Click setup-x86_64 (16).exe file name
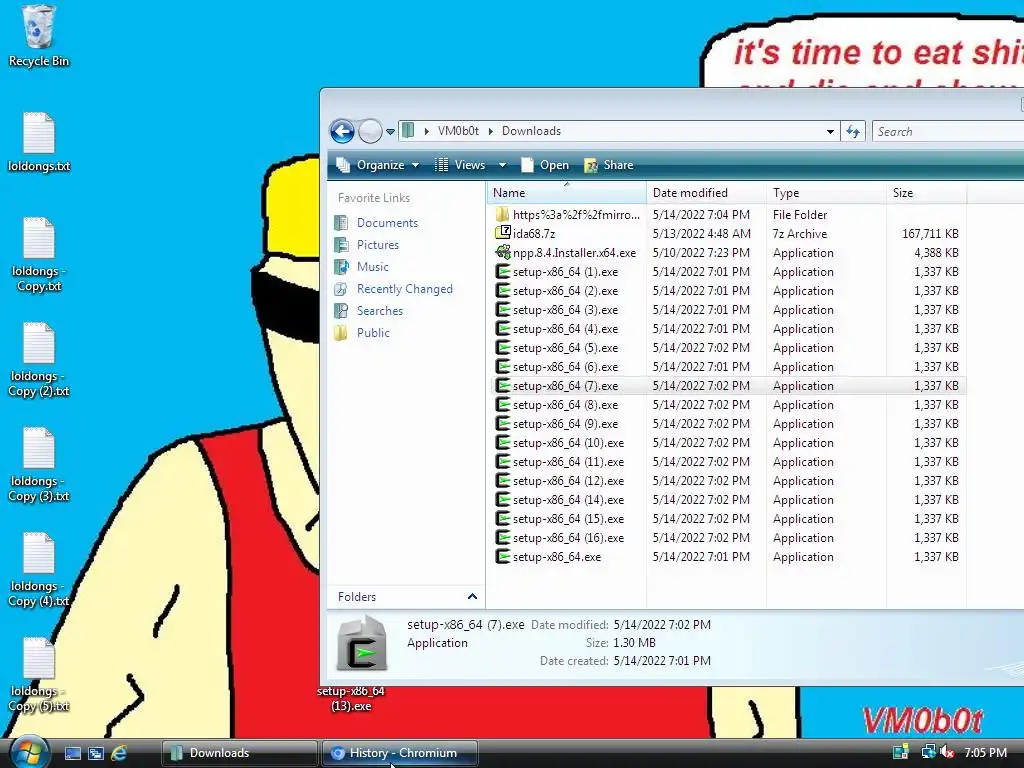 (x=568, y=537)
